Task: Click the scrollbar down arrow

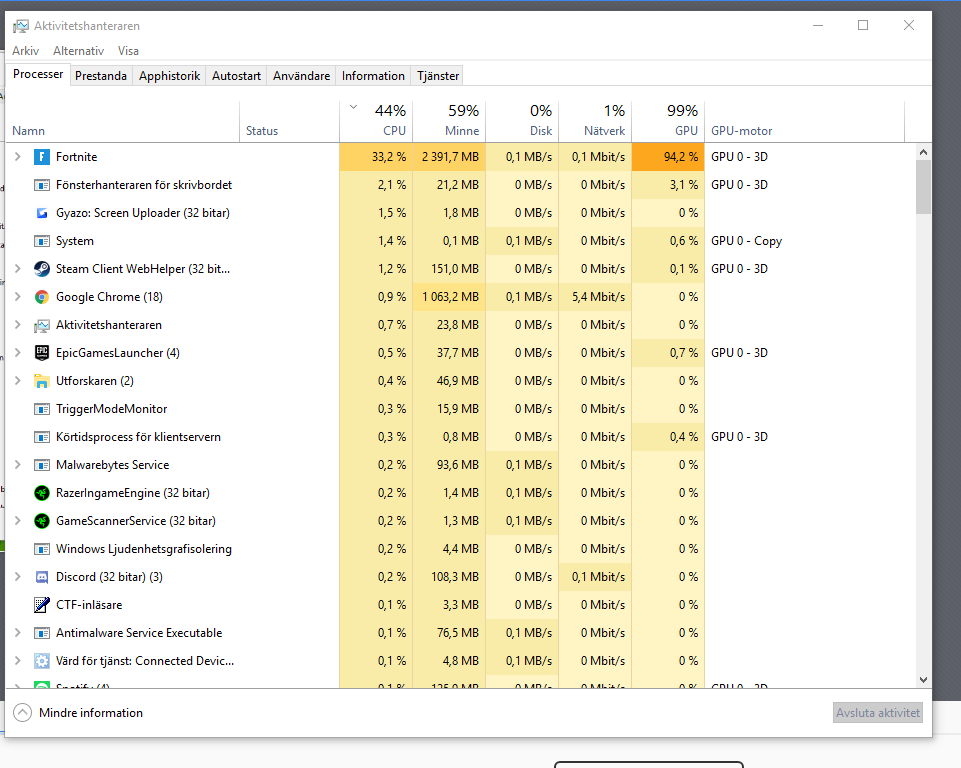Action: pos(923,680)
